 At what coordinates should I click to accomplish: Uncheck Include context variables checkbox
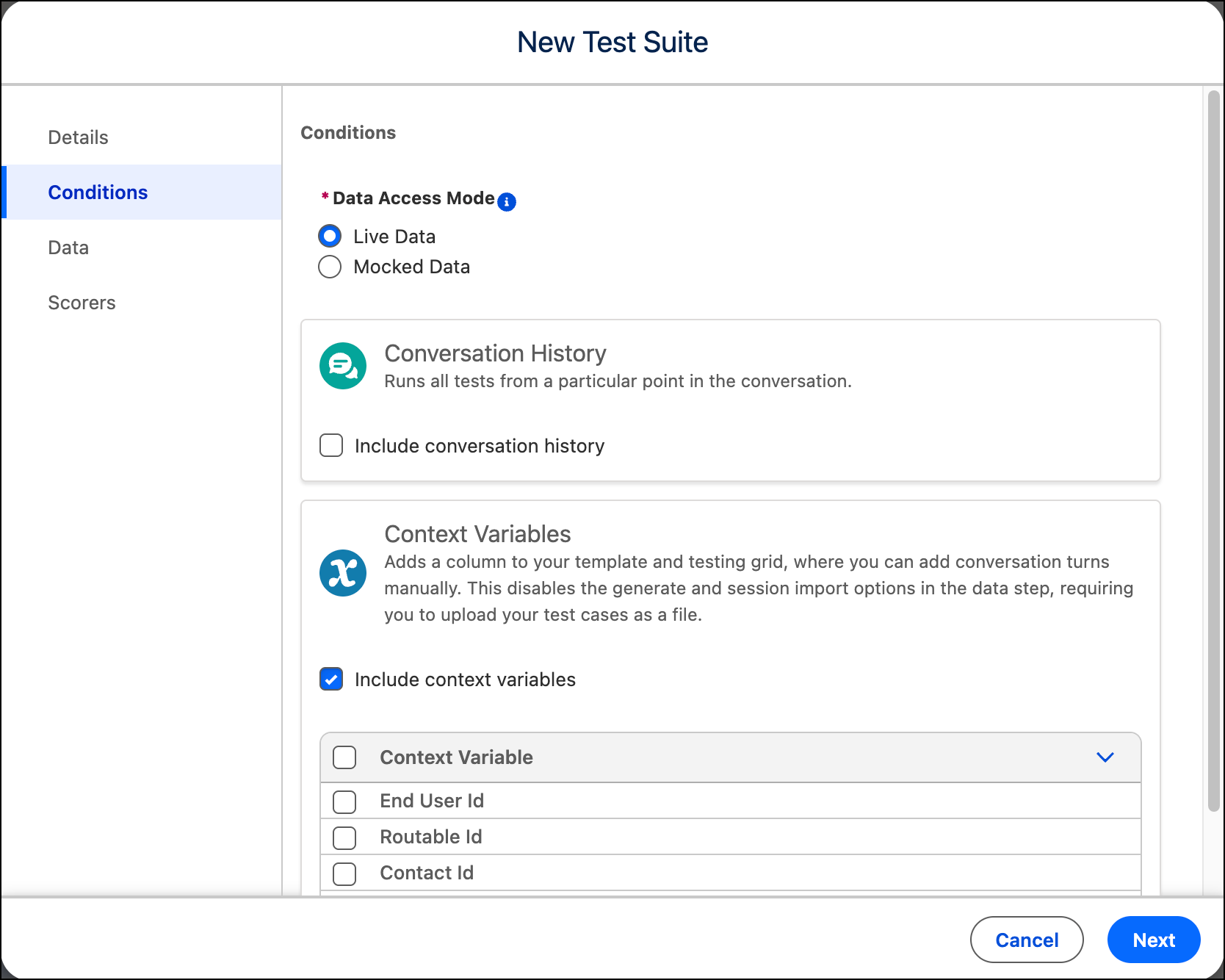click(x=331, y=679)
